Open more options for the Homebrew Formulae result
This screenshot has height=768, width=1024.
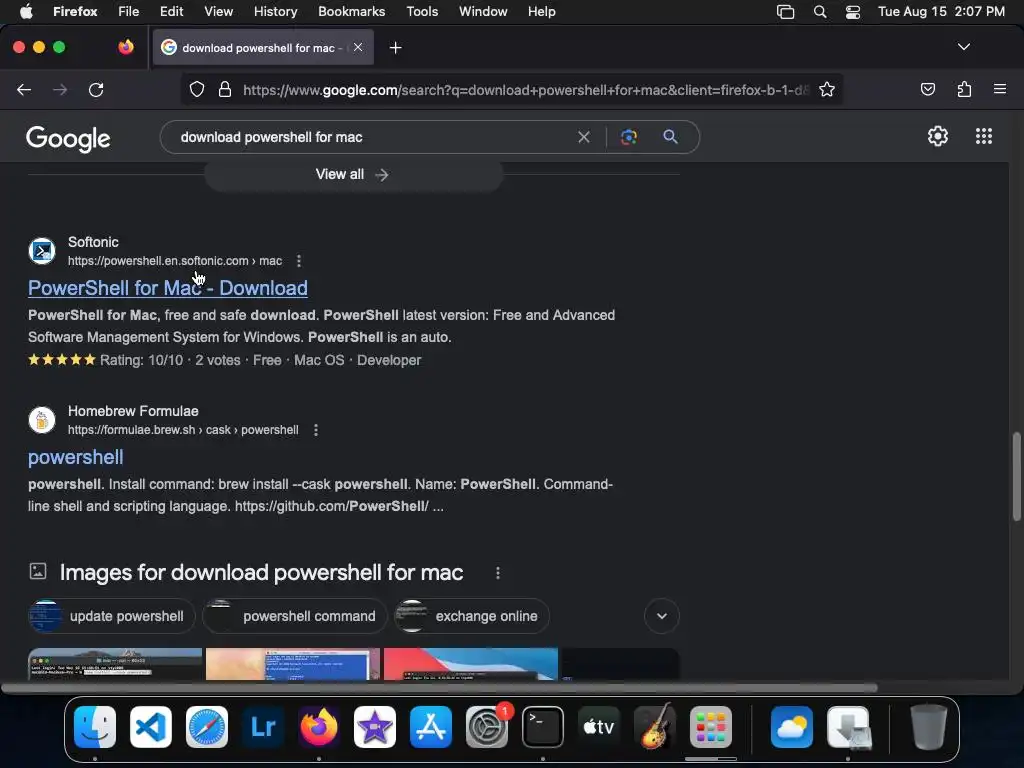coord(316,430)
